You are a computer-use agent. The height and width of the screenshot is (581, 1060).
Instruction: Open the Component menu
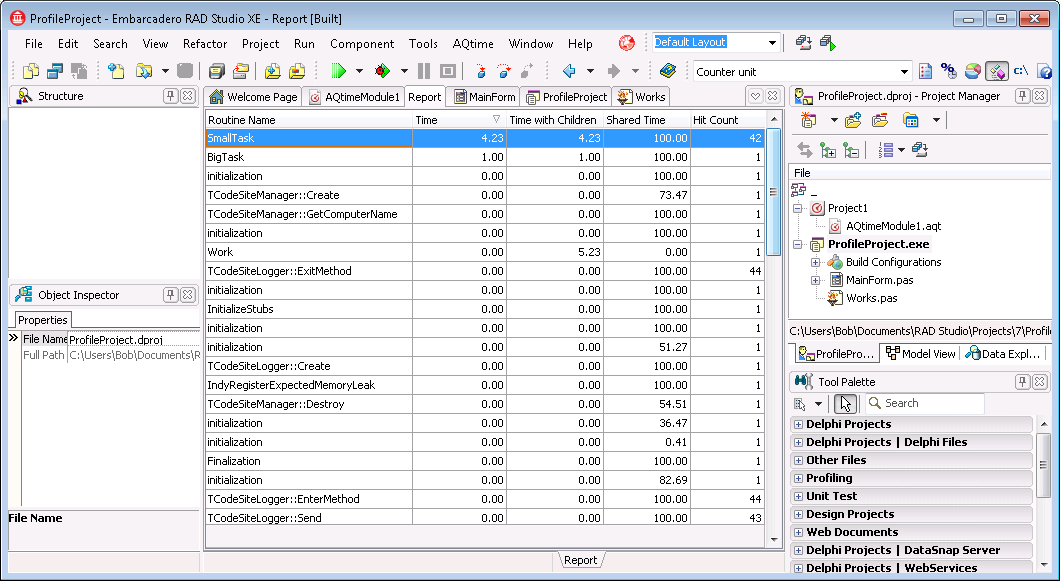coord(362,43)
